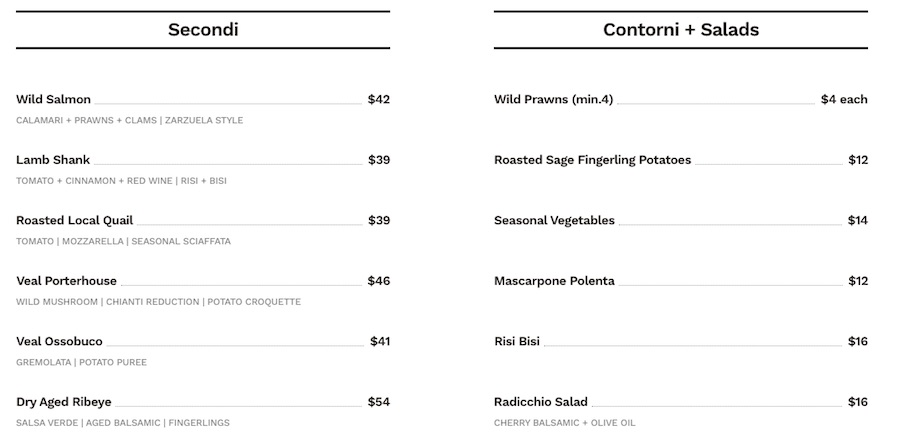This screenshot has height=445, width=900.
Task: Click the Veal Ossobuco dish title
Action: pyautogui.click(x=59, y=342)
